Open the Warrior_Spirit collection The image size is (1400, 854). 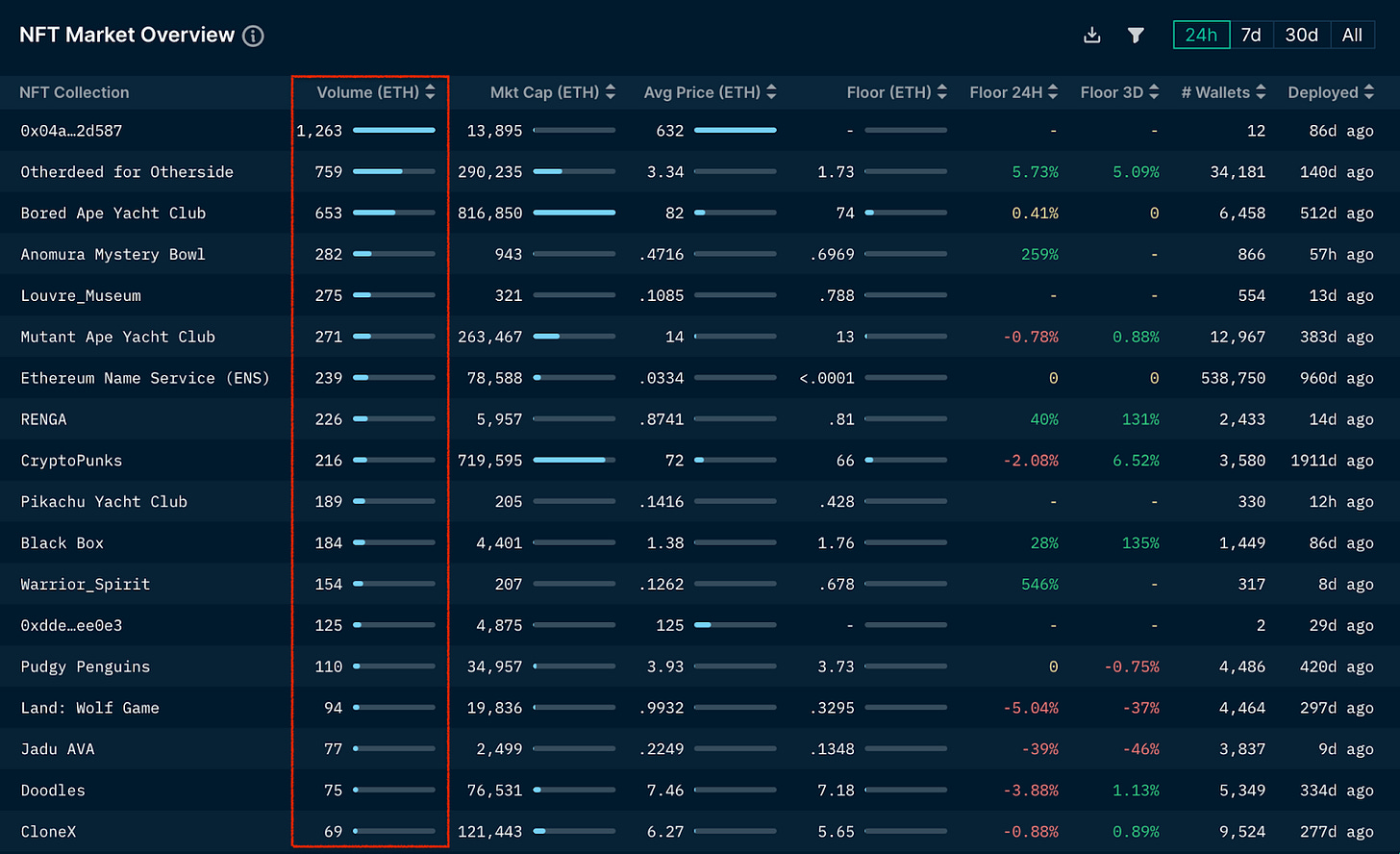point(86,585)
